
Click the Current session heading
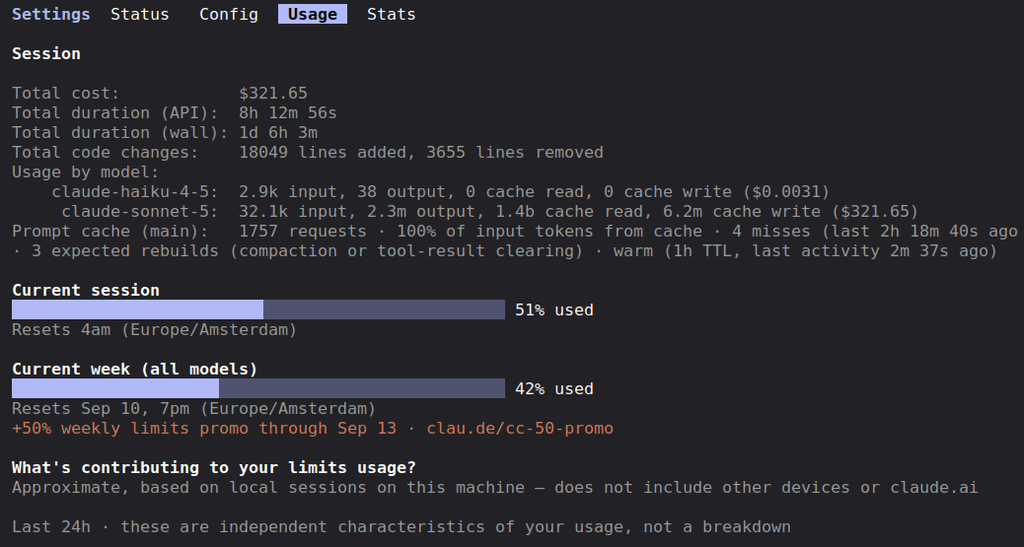pyautogui.click(x=86, y=290)
